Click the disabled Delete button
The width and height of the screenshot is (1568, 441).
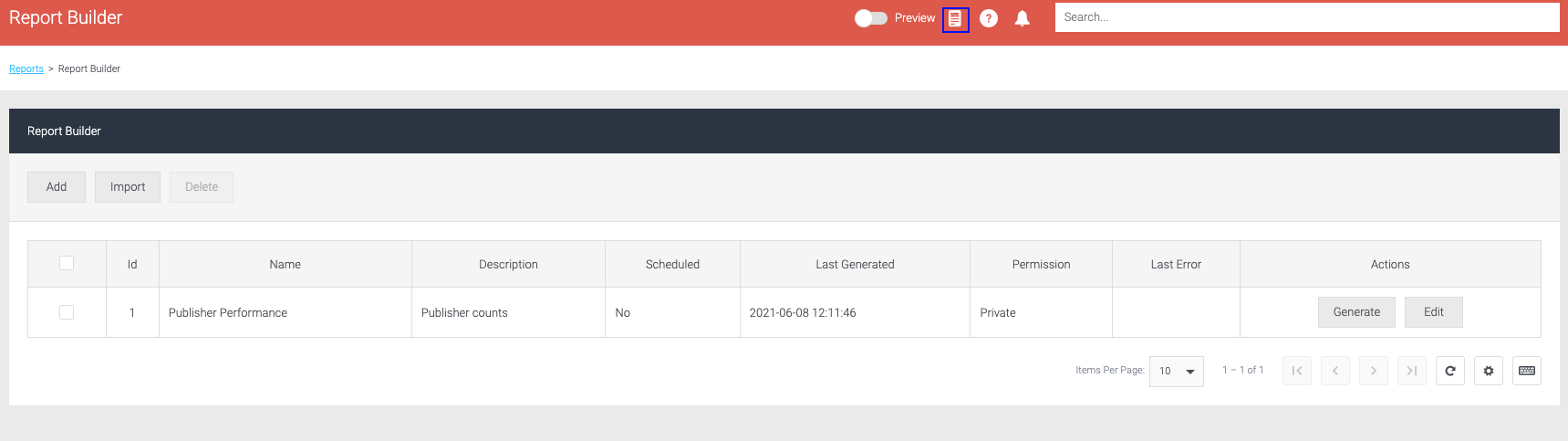(202, 187)
